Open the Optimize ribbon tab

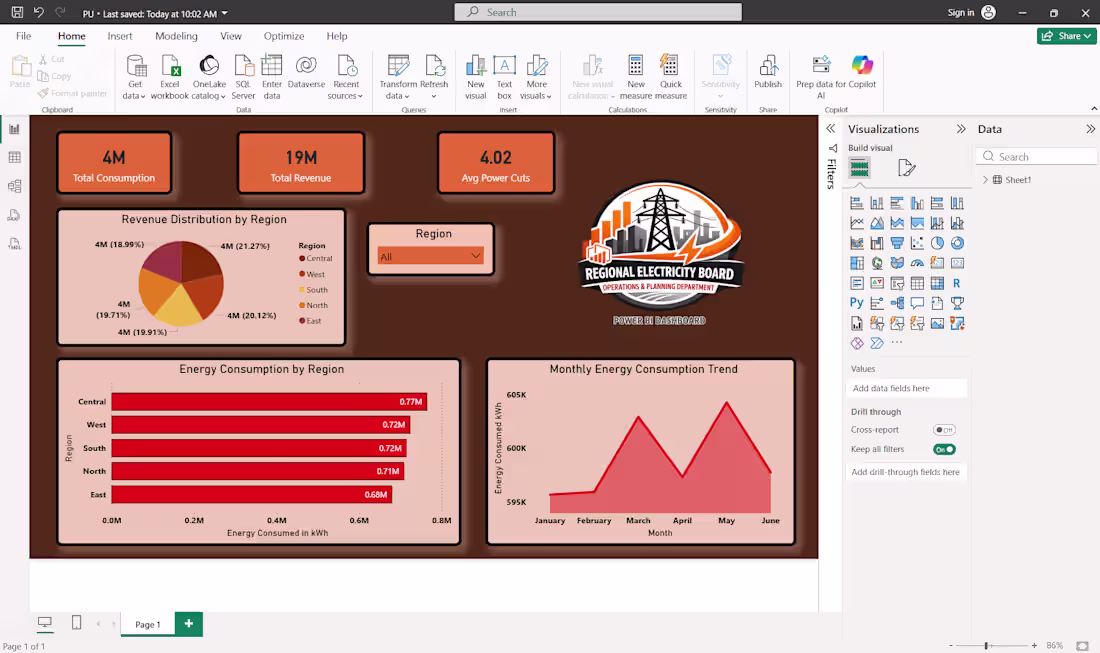pos(284,36)
